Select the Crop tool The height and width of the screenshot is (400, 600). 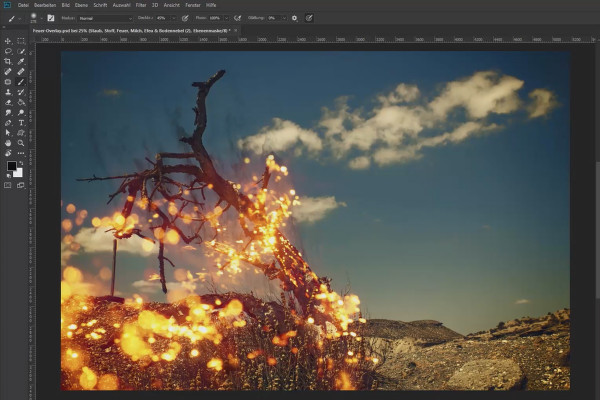pyautogui.click(x=8, y=61)
